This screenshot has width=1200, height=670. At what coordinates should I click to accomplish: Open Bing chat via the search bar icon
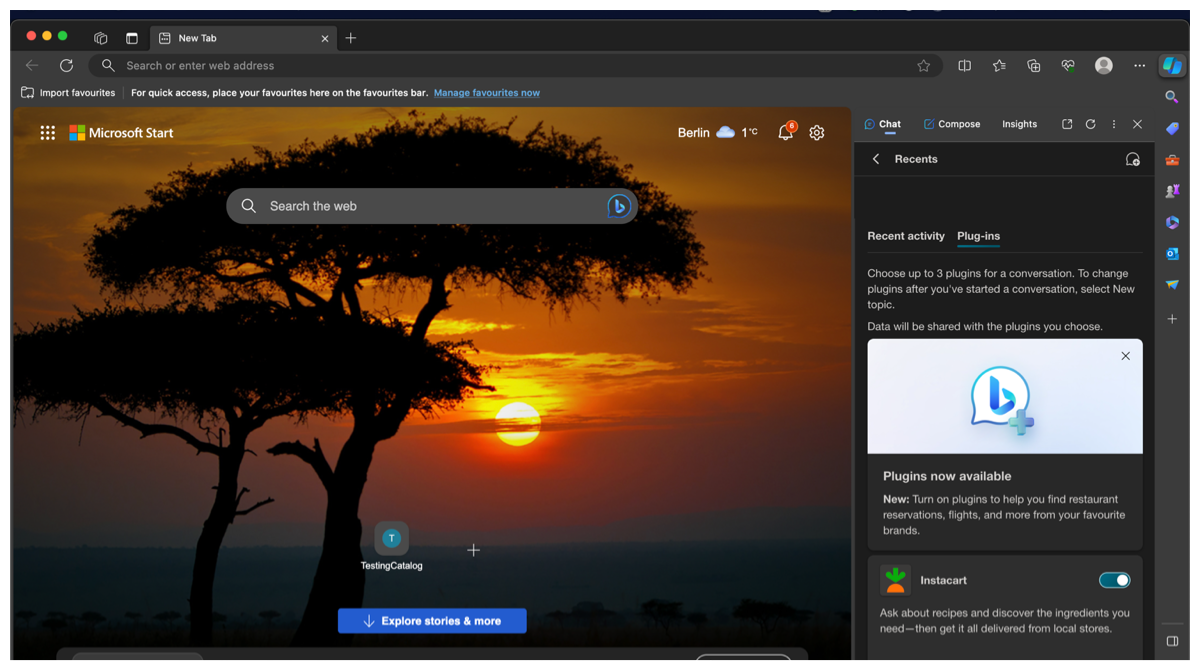point(618,206)
